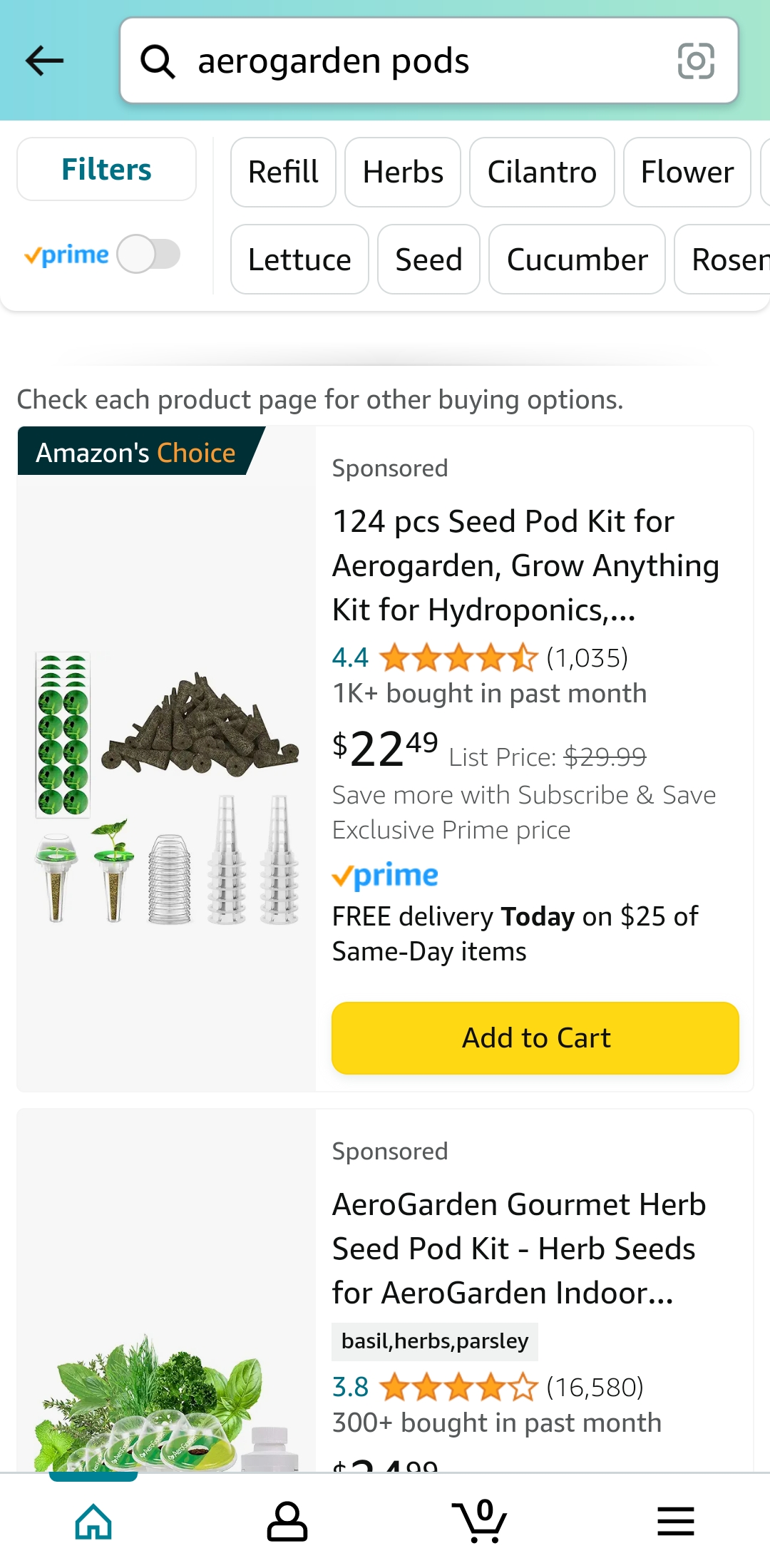This screenshot has height=1568, width=770.
Task: Open AeroGarden Gourmet Herb Seed Pod Kit
Action: 518,1249
